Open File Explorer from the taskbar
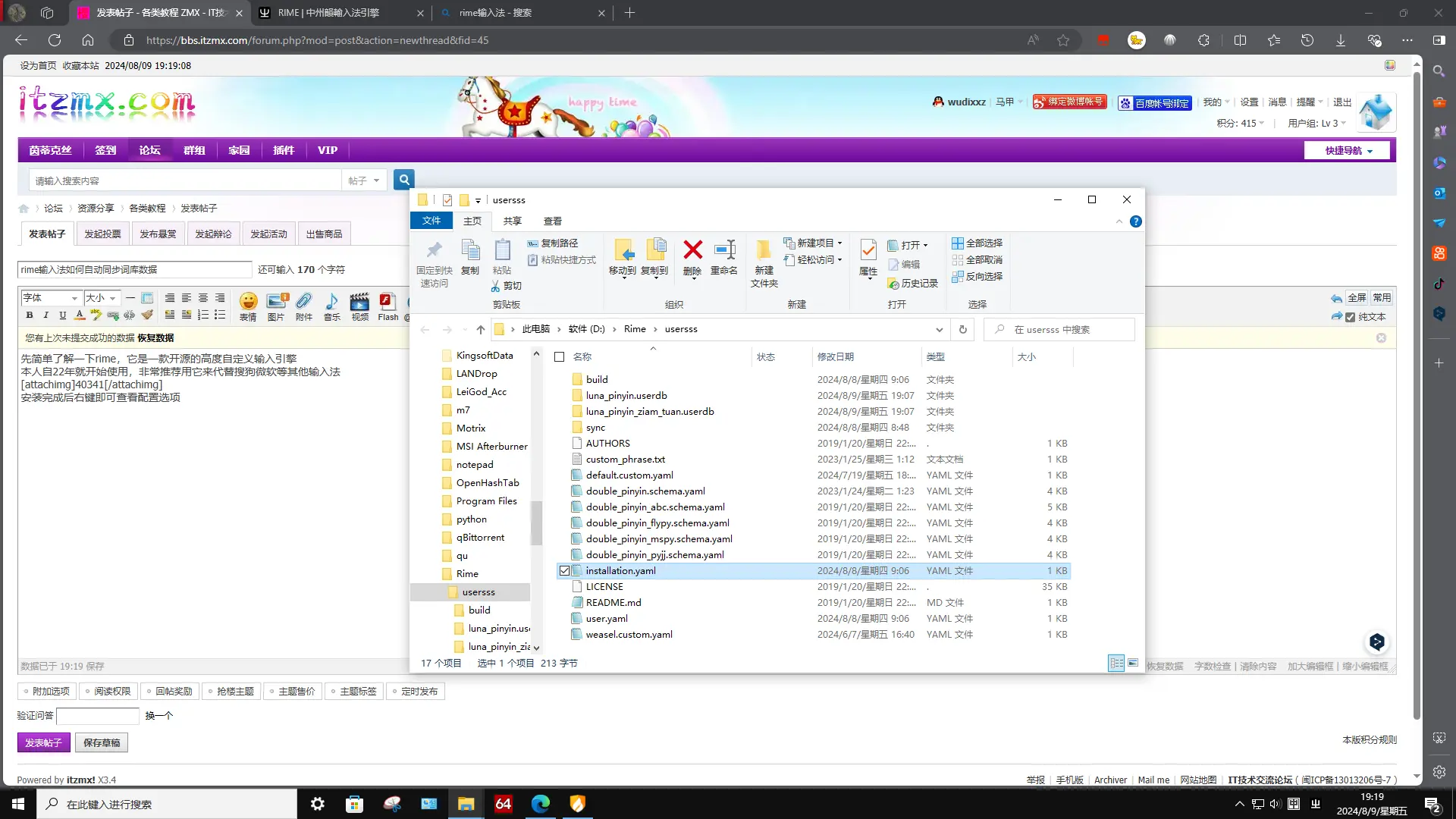 click(x=466, y=804)
